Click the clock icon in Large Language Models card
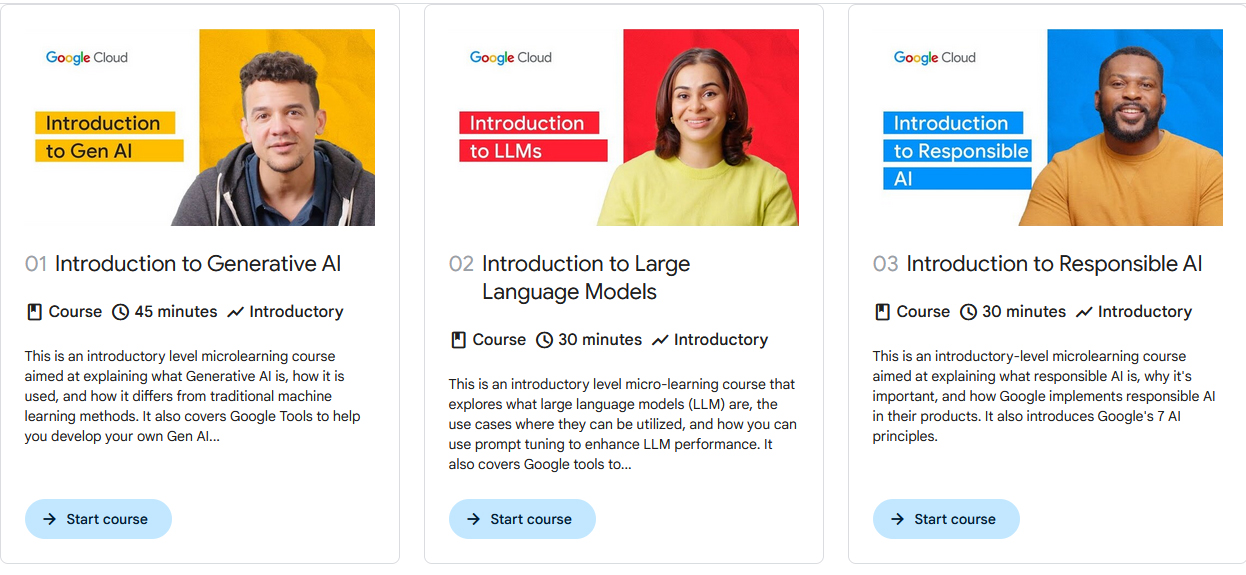 (x=544, y=340)
